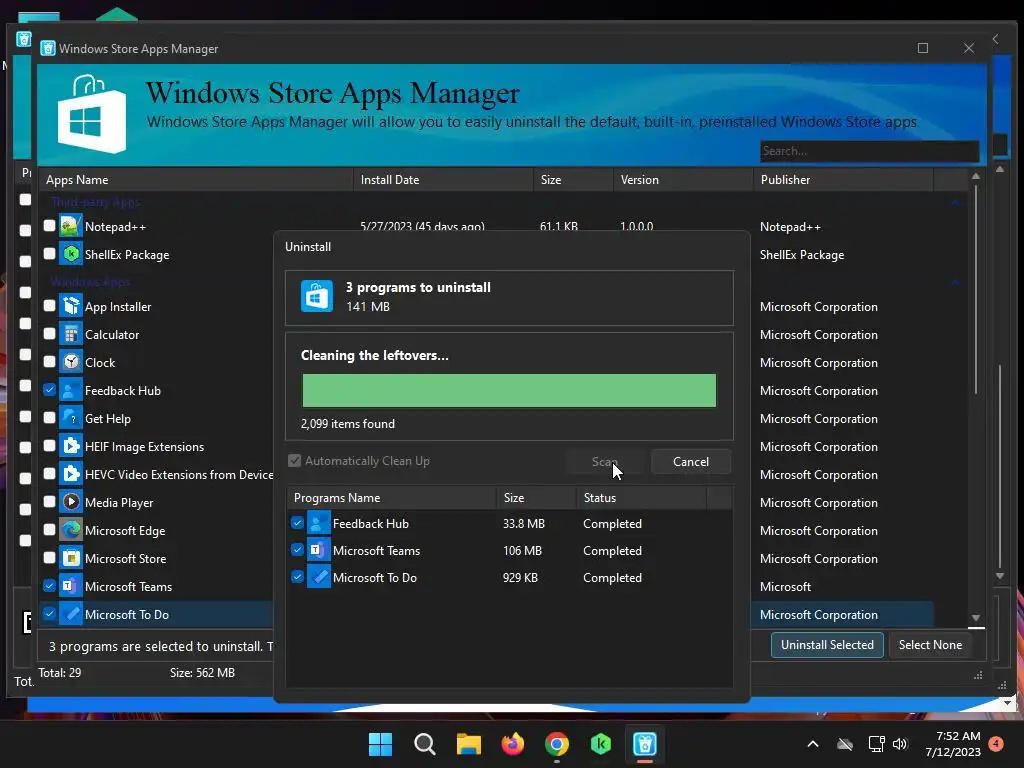Click the HEVC Video Extensions icon

[x=71, y=475]
